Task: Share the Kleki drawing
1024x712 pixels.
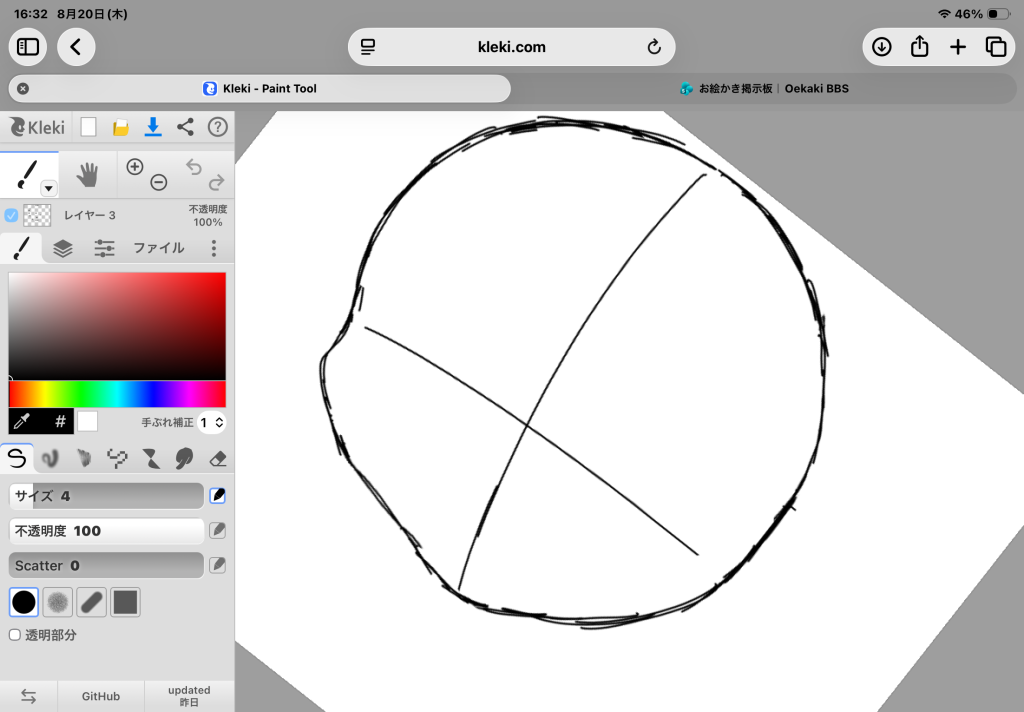Action: point(185,127)
